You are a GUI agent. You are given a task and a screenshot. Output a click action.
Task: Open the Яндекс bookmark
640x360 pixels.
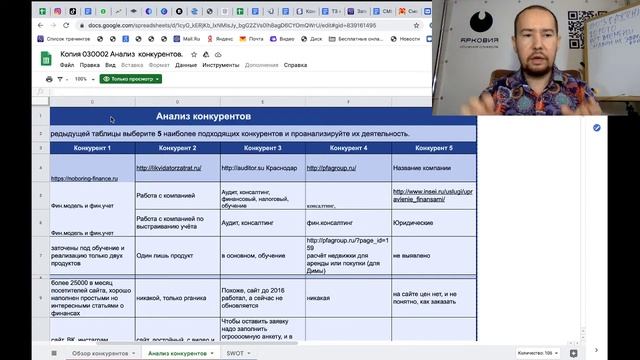220,39
